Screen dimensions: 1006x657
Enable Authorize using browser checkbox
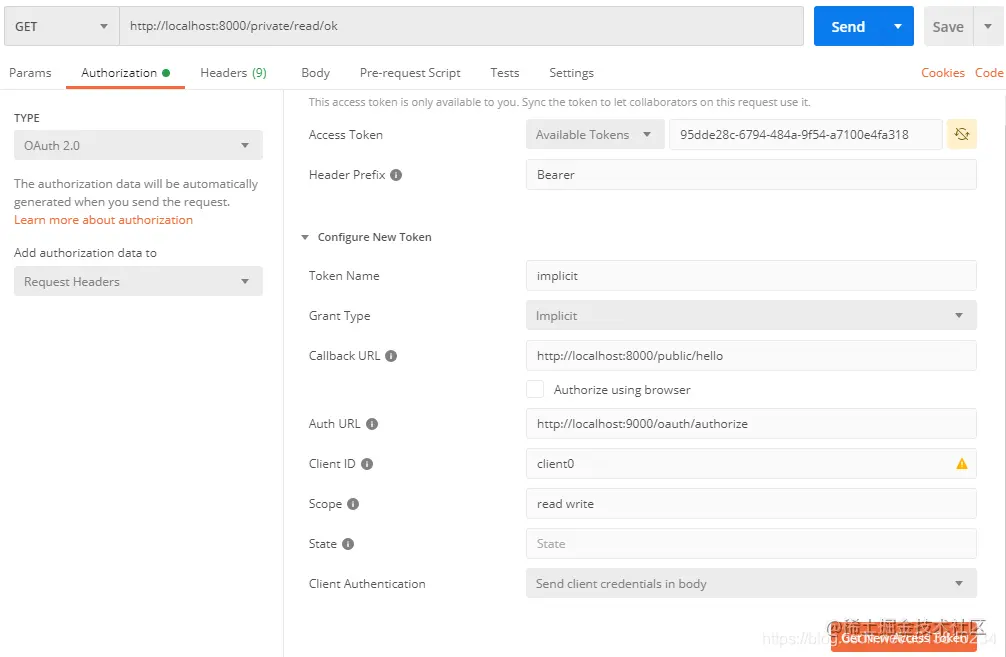(535, 389)
